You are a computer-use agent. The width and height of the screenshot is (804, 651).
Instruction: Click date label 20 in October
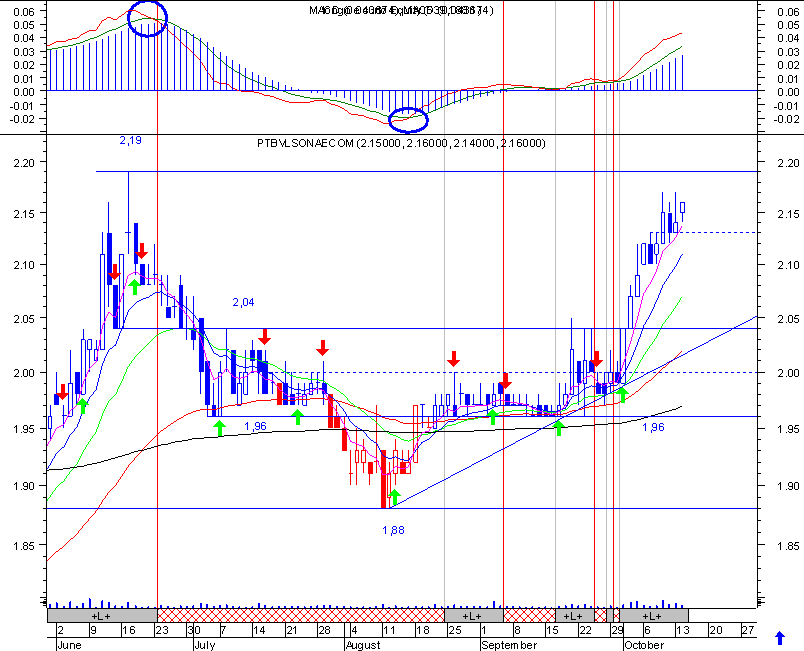[x=715, y=630]
